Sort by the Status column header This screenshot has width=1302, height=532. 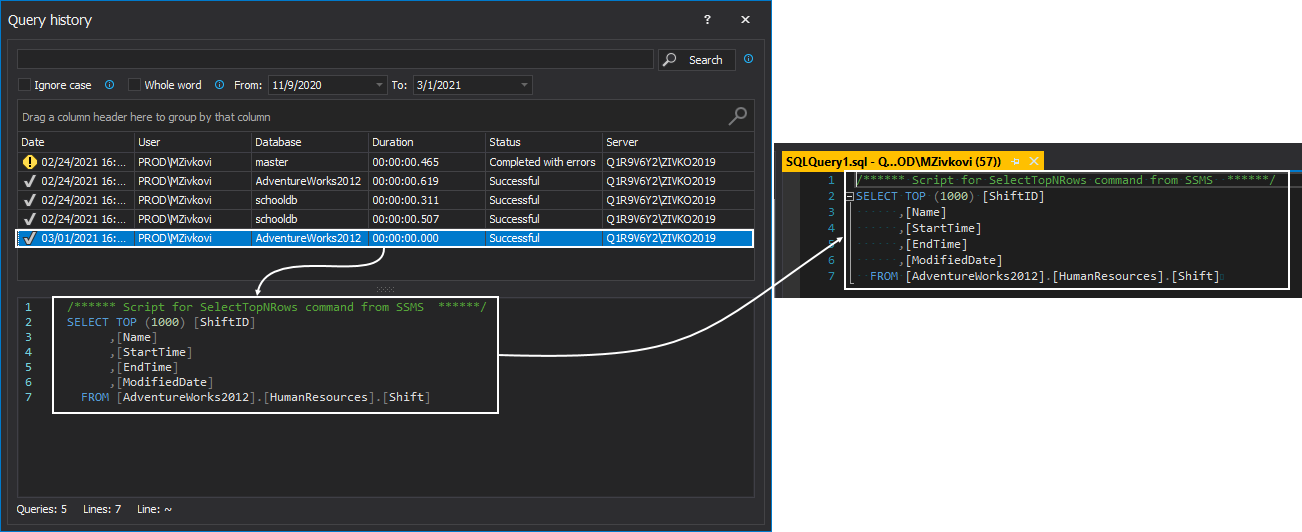pos(505,142)
